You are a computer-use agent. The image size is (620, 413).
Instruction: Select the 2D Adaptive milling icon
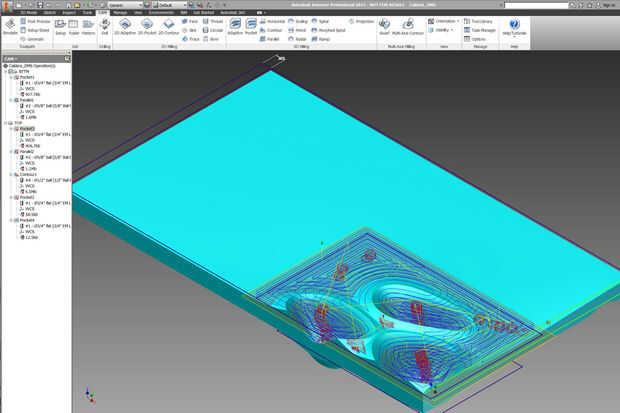125,25
